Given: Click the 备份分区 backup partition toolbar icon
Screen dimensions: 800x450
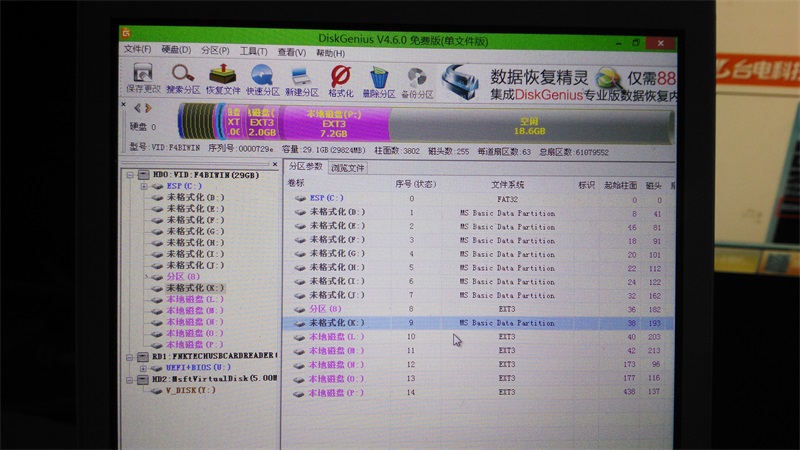Looking at the screenshot, I should [x=417, y=84].
